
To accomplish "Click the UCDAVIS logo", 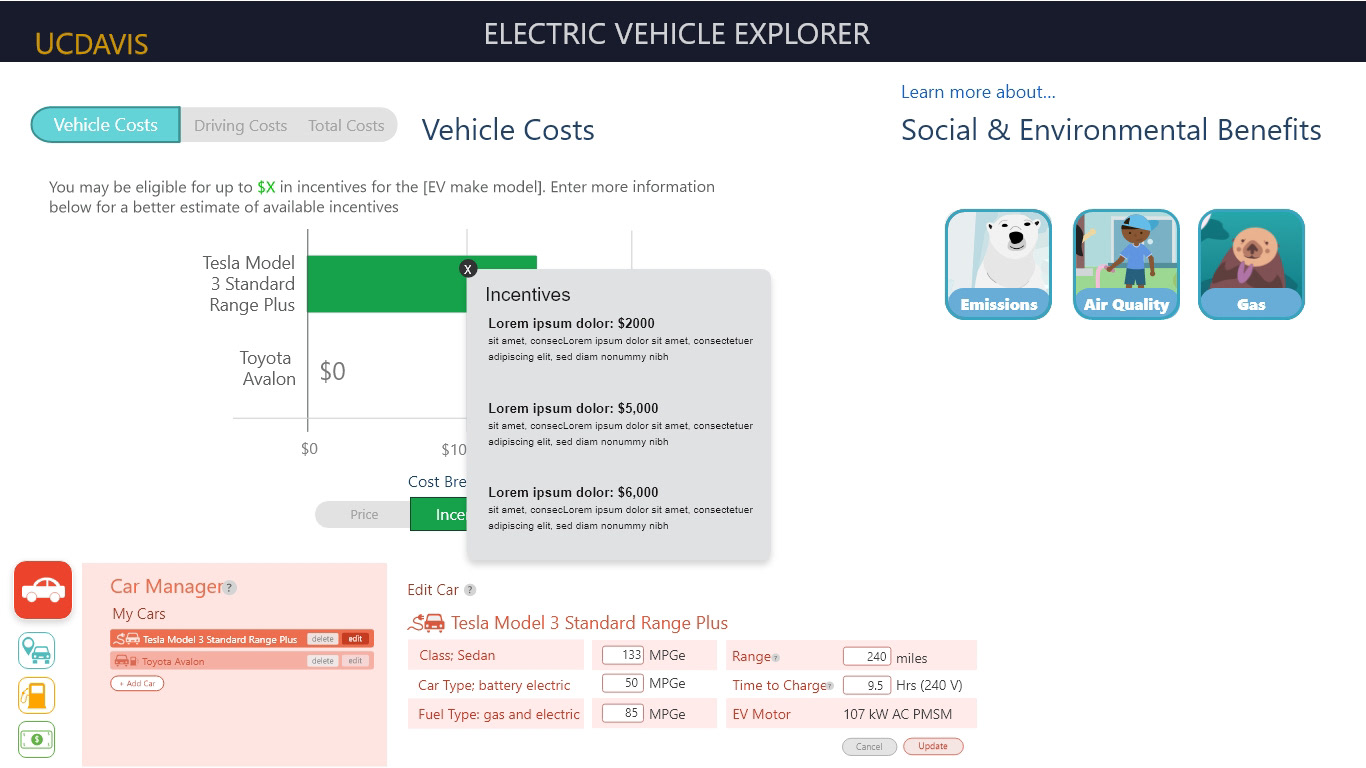I will coord(92,44).
